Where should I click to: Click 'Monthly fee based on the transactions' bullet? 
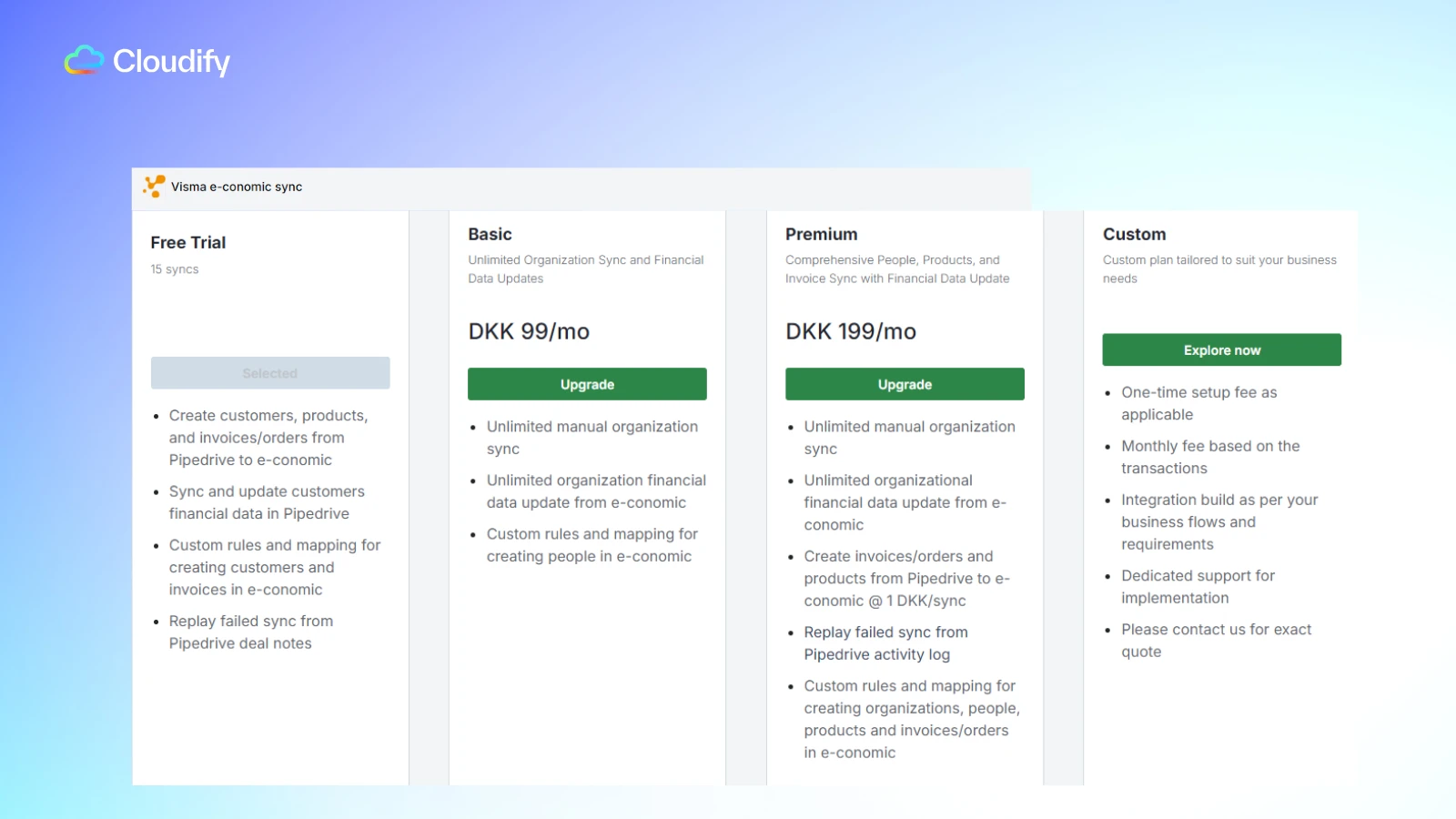1210,457
